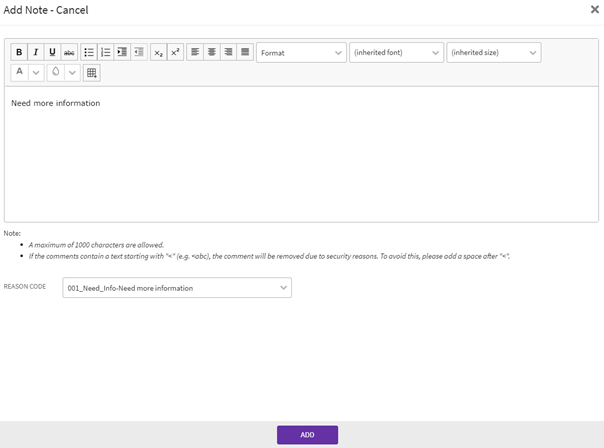Screen dimensions: 604x448
Task: Insert a numbered list
Action: pos(105,52)
